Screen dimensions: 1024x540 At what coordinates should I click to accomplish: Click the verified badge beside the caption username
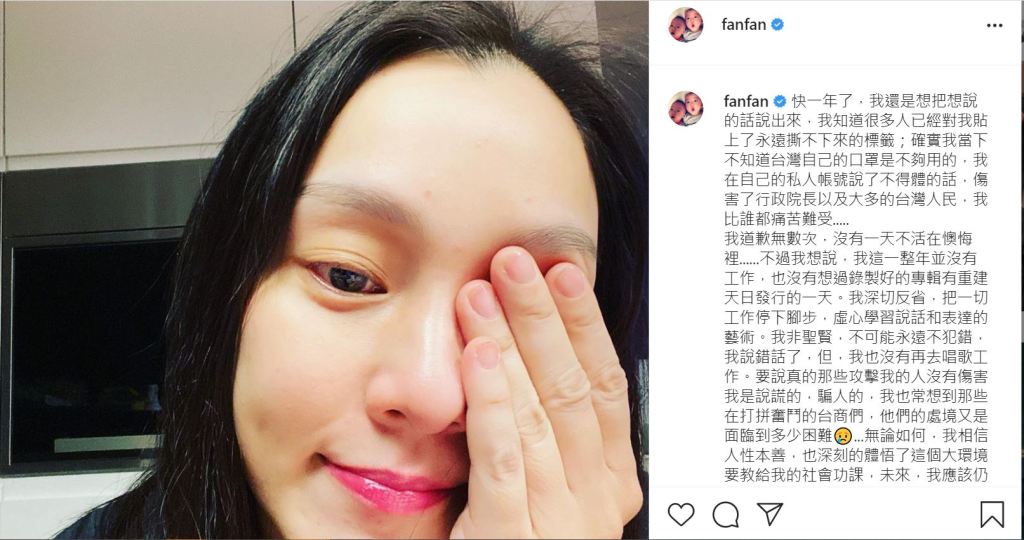[x=779, y=101]
